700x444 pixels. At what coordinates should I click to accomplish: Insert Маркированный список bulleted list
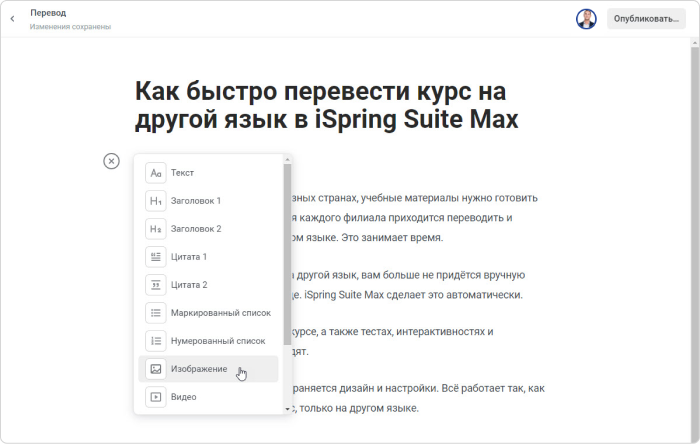(x=208, y=313)
